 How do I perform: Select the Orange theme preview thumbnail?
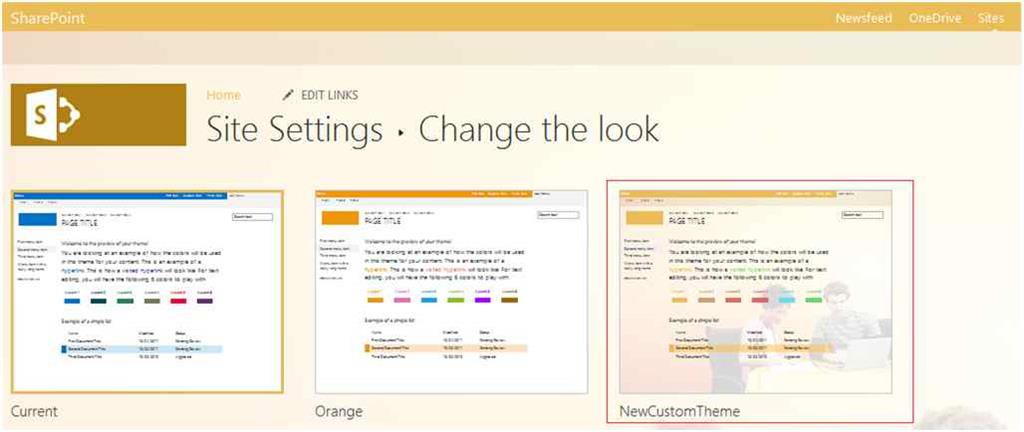(x=451, y=292)
